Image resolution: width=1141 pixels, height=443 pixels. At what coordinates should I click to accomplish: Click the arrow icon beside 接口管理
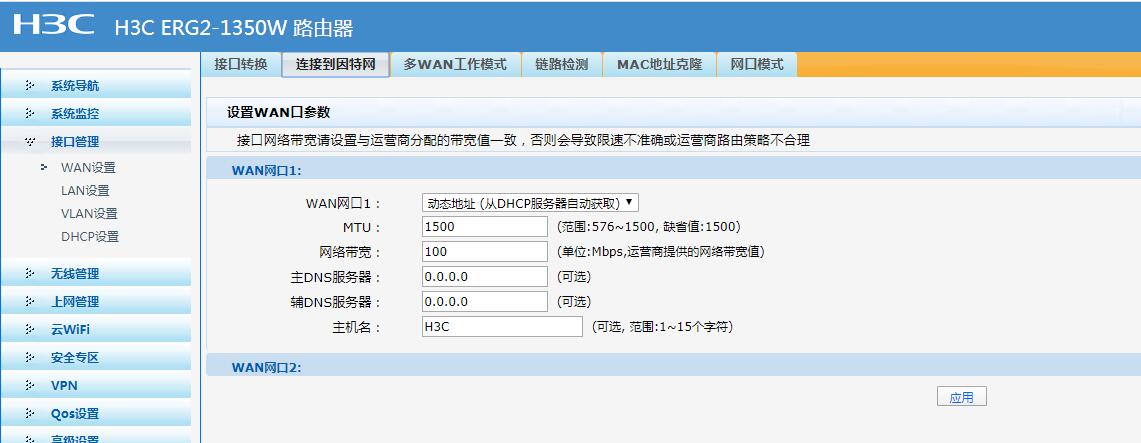tap(30, 142)
